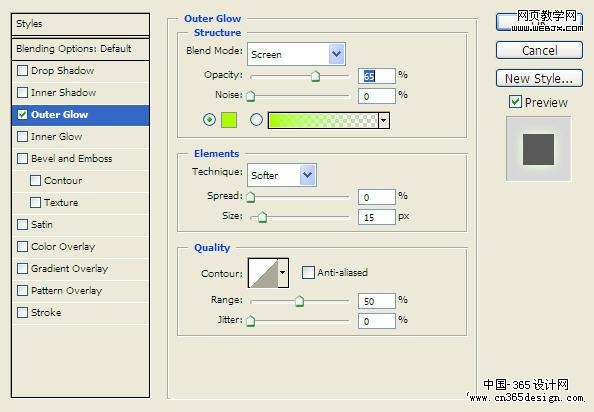This screenshot has width=594, height=412.
Task: Open the Contour curve thumbnail picker
Action: click(263, 273)
